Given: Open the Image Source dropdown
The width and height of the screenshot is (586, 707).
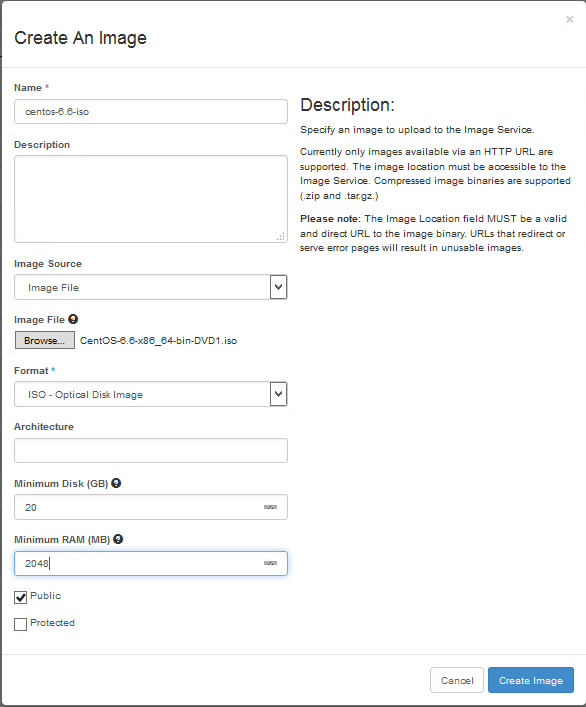Looking at the screenshot, I should point(151,287).
